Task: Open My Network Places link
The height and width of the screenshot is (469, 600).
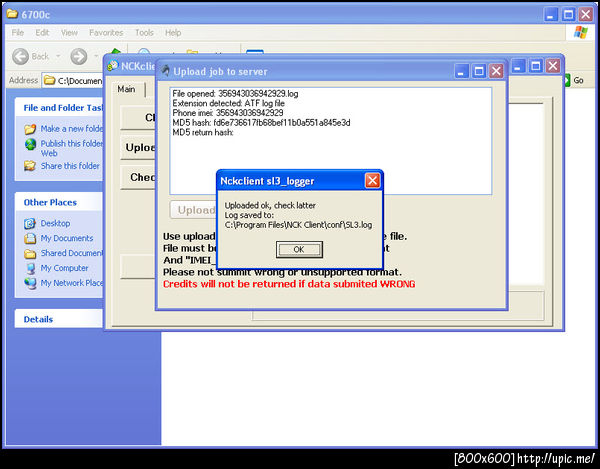Action: point(72,283)
